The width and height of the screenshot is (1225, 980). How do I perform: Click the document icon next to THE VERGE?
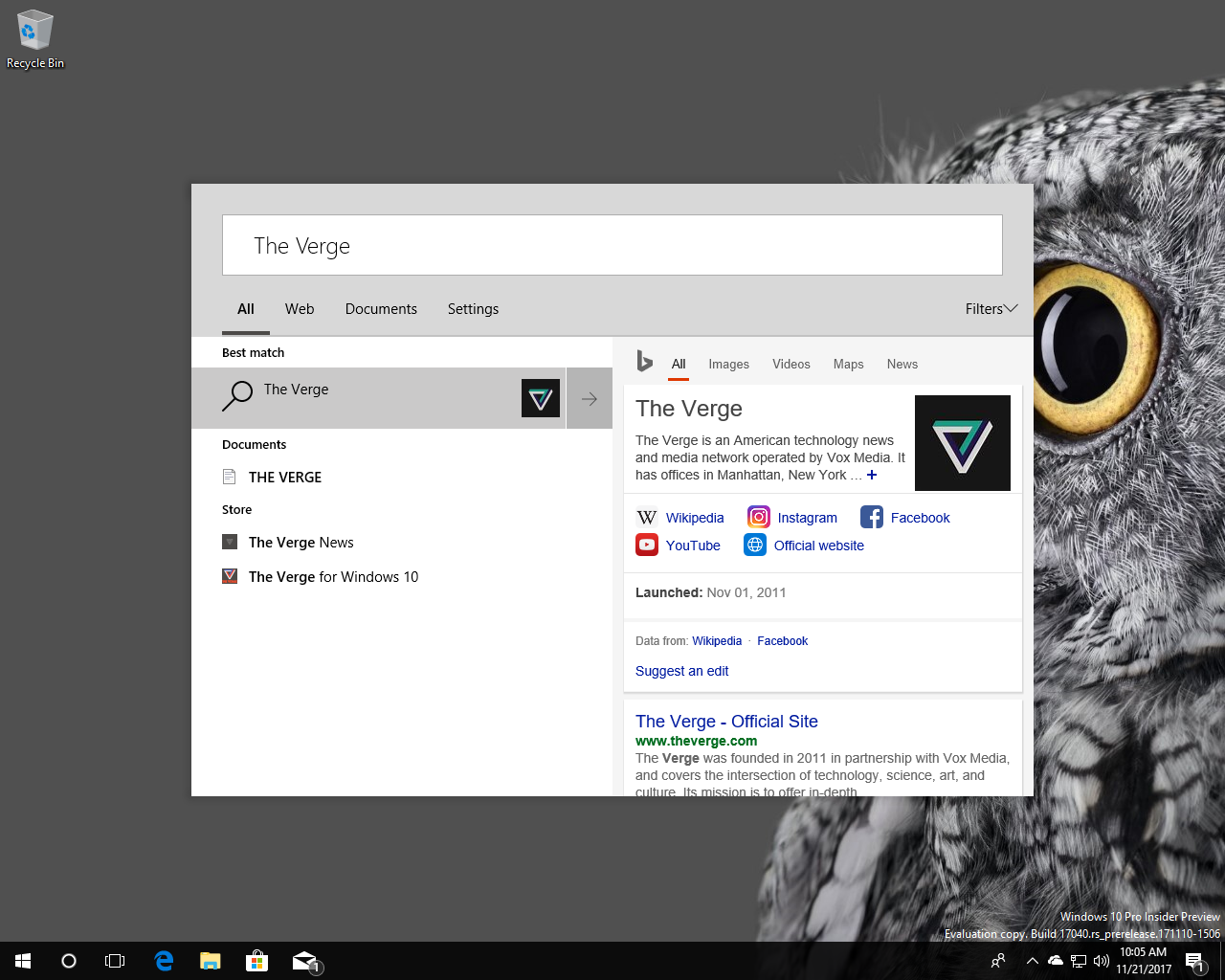[x=229, y=477]
